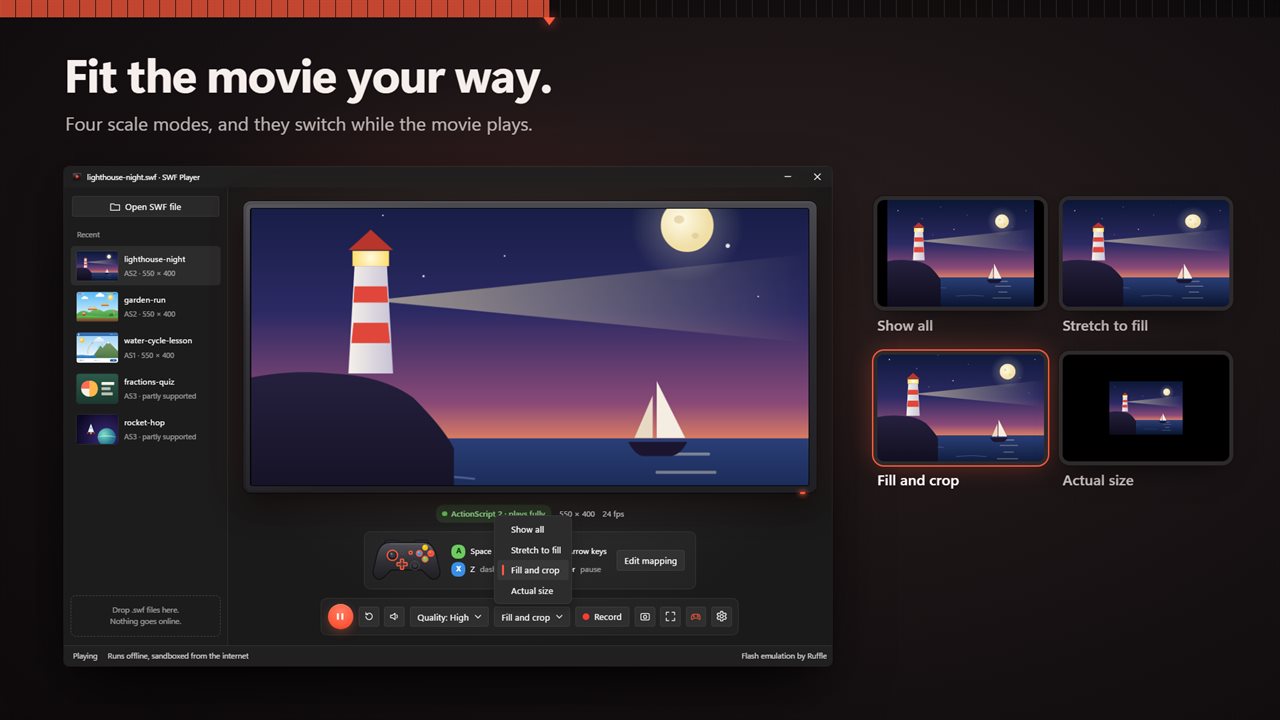
Task: Start recording with the Record button
Action: (x=602, y=617)
